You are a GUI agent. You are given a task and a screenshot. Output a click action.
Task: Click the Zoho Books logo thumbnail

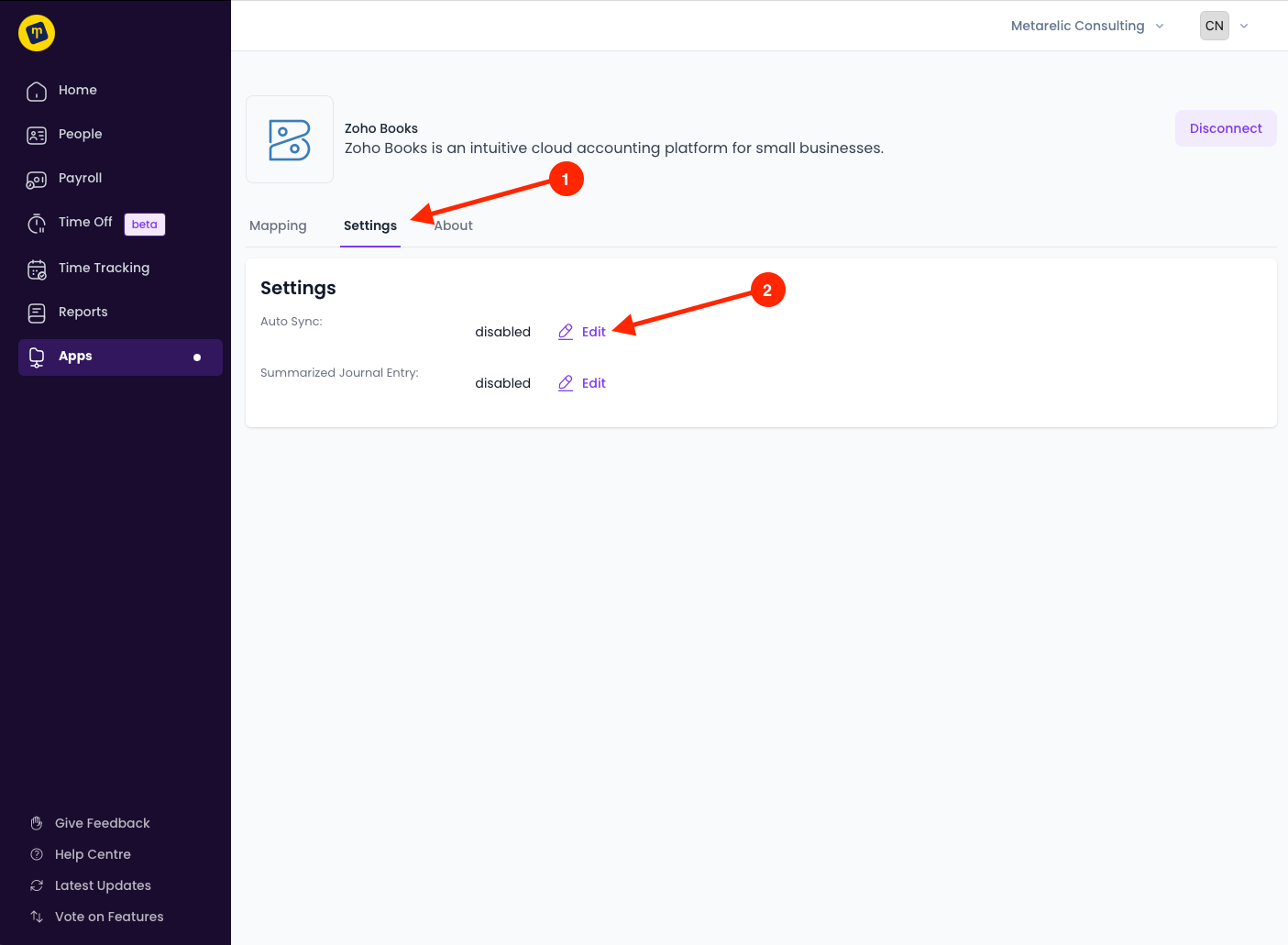[x=290, y=139]
